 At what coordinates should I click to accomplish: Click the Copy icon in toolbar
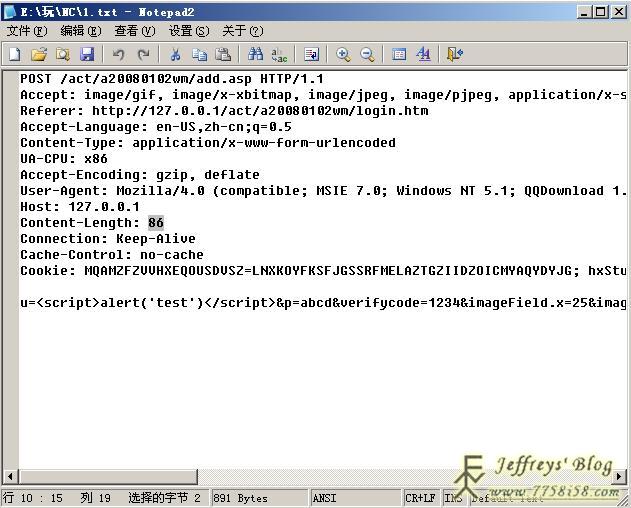(x=199, y=54)
